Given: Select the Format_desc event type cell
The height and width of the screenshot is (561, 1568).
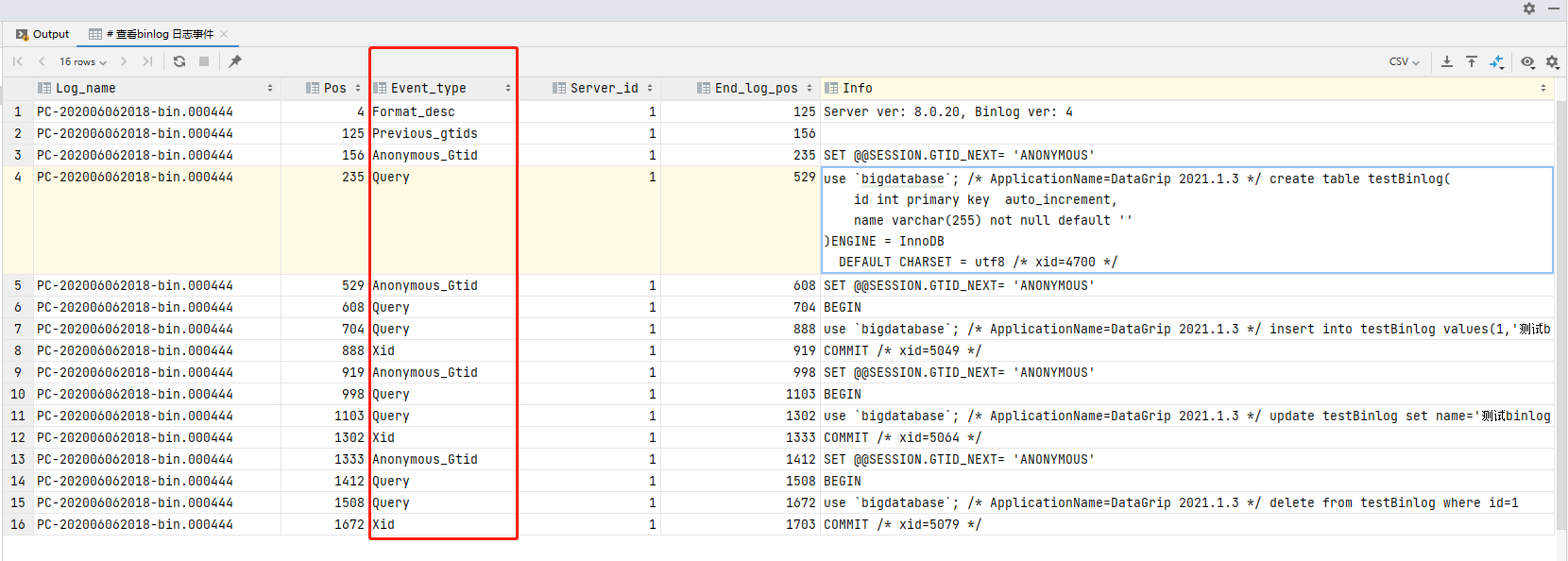Looking at the screenshot, I should [x=443, y=111].
